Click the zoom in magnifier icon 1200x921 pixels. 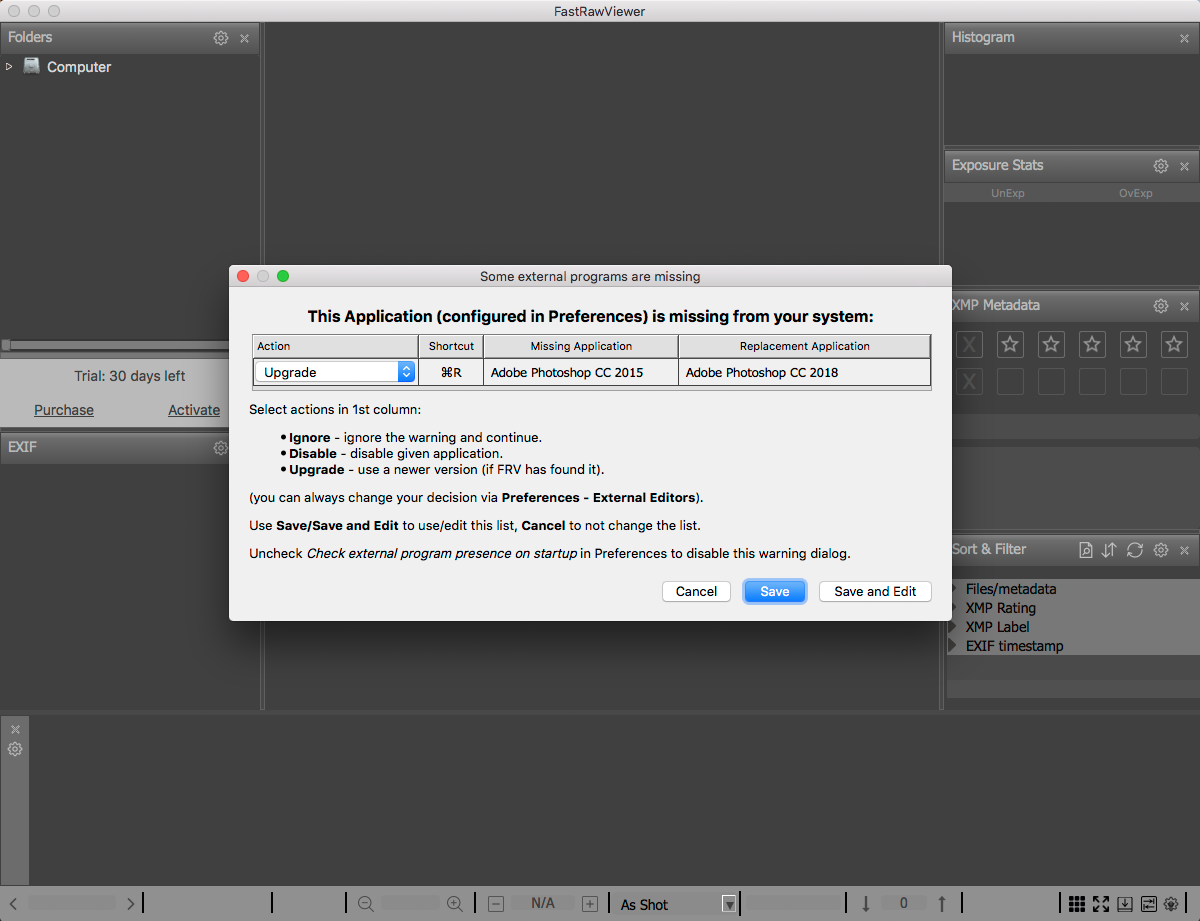tap(455, 904)
